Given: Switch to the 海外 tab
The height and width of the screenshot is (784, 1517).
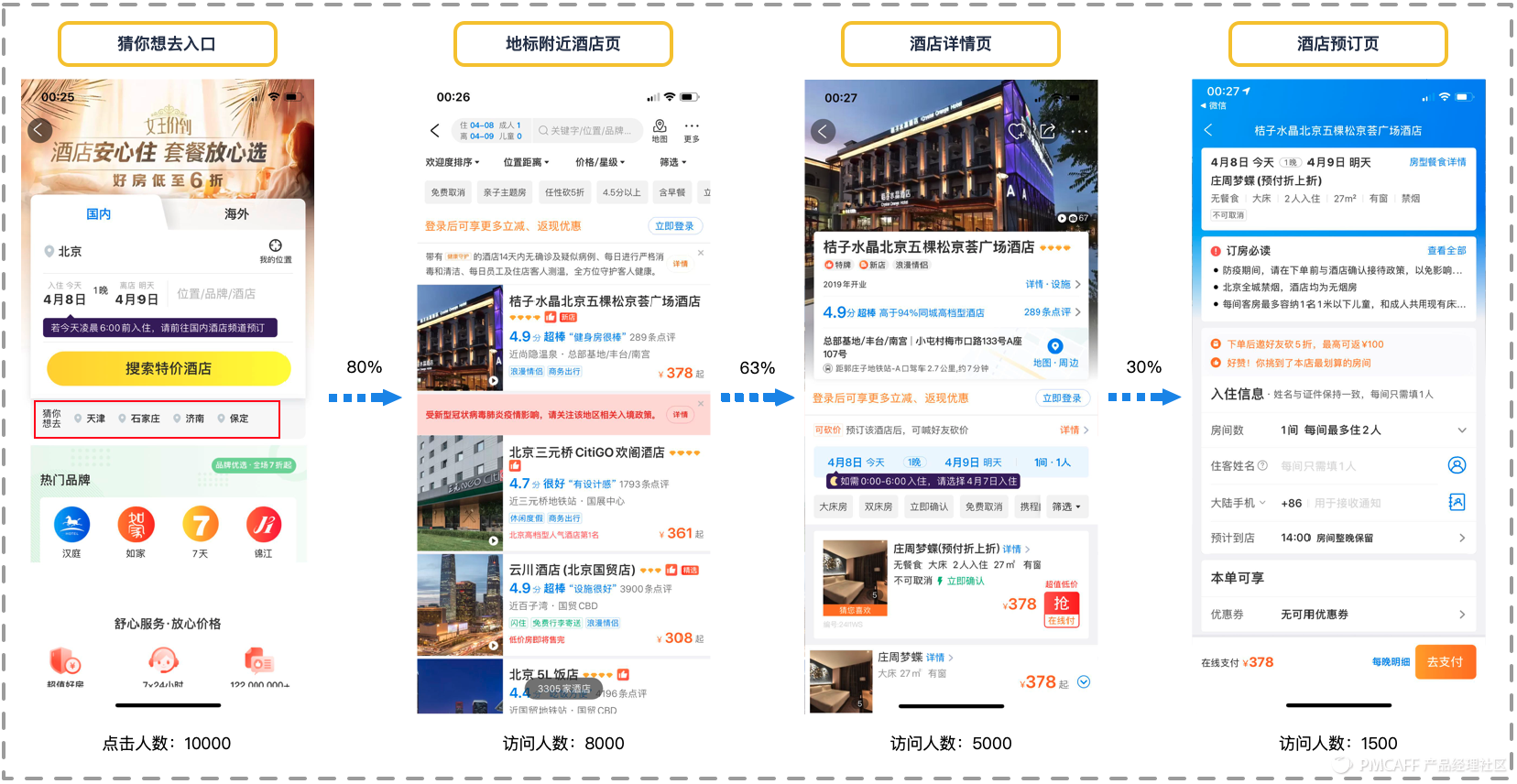Looking at the screenshot, I should pyautogui.click(x=236, y=213).
